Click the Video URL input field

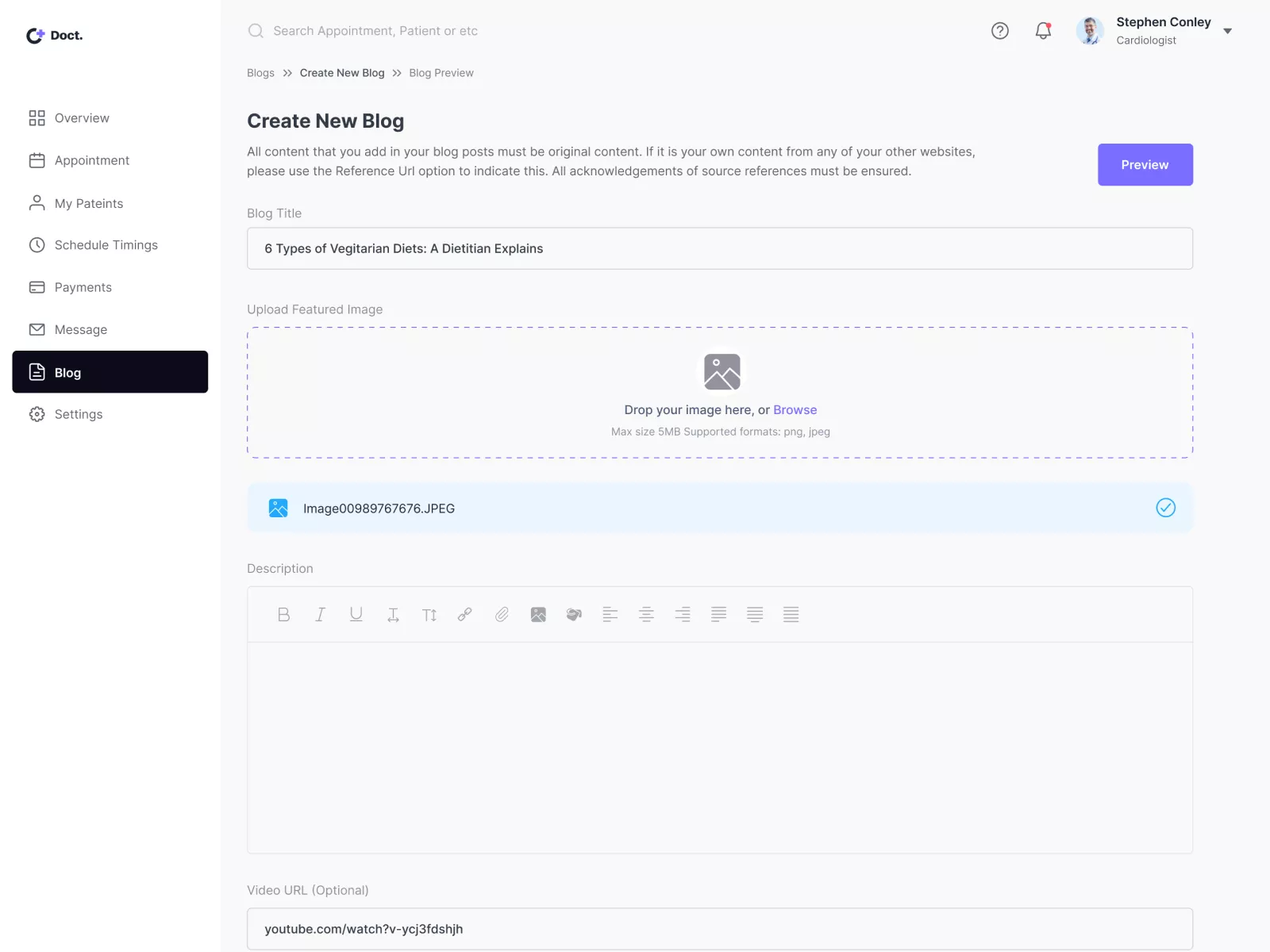point(720,929)
